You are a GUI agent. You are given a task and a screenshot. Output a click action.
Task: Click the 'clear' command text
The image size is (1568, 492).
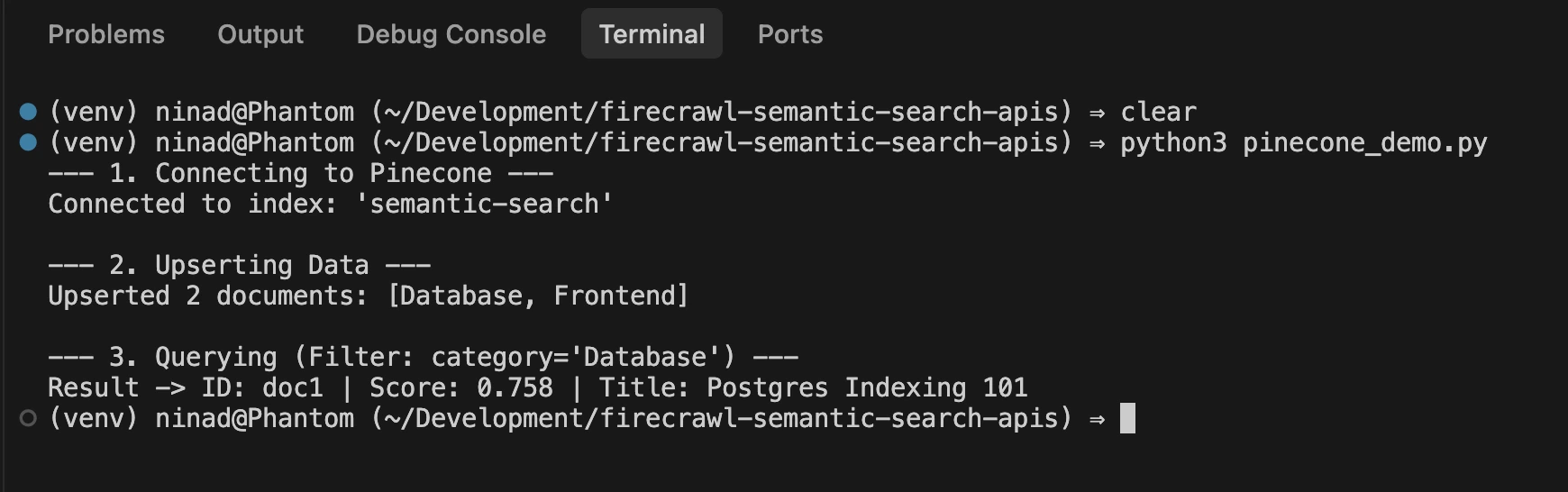click(1158, 112)
